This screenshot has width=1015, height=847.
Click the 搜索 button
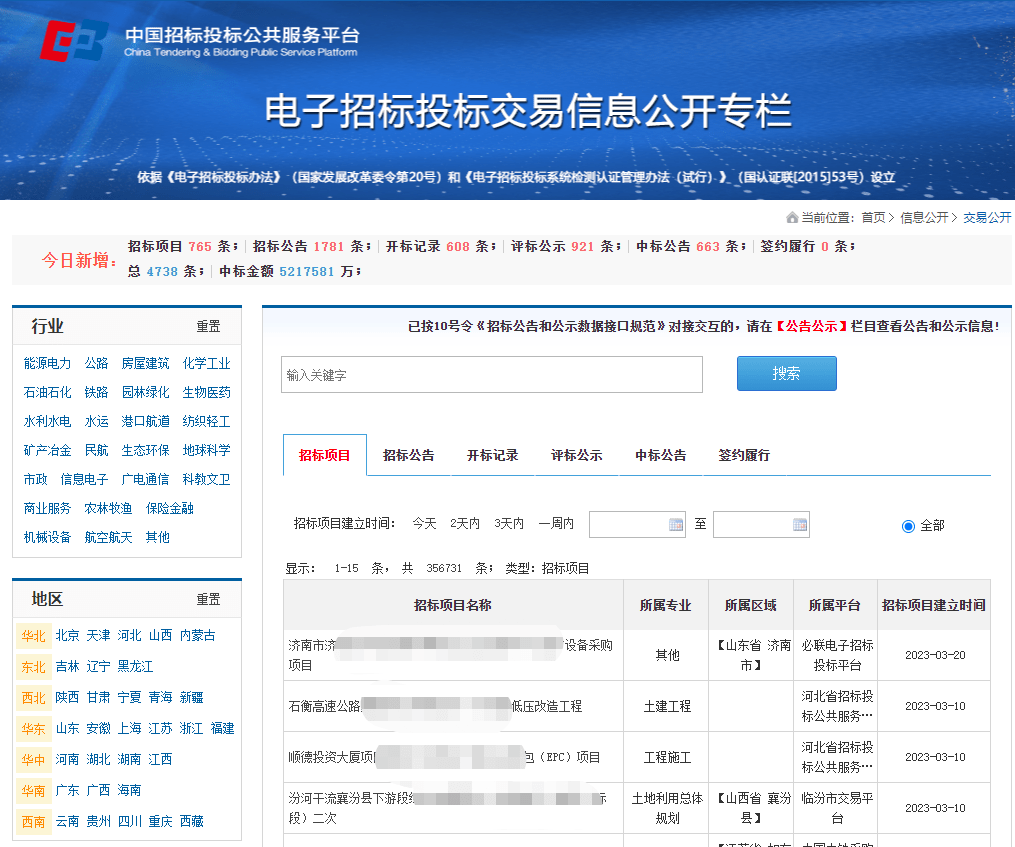[786, 374]
